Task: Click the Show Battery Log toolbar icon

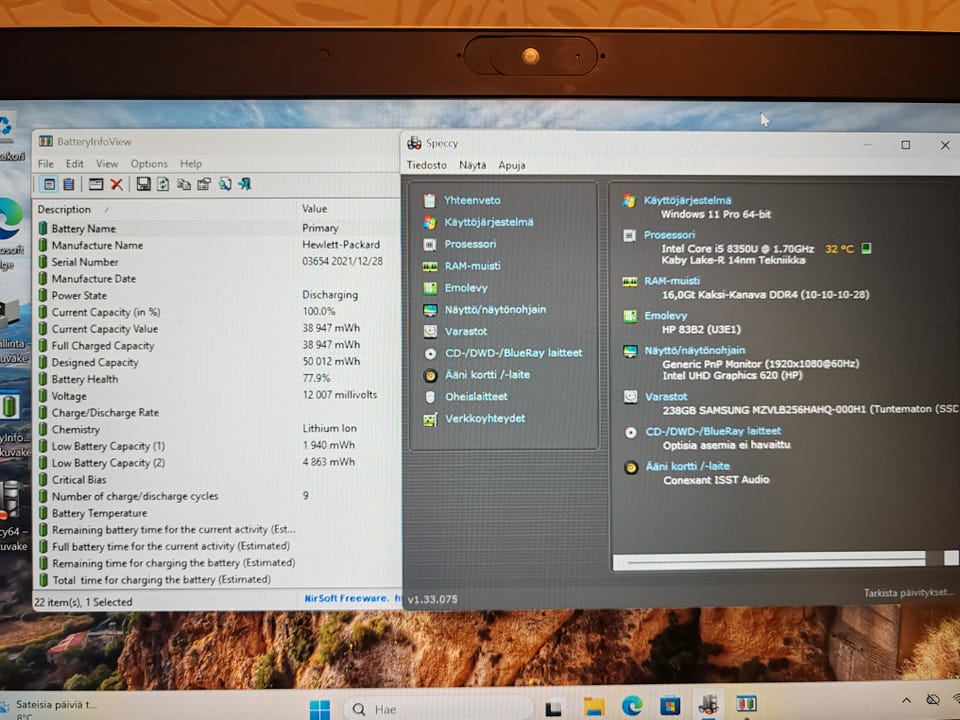Action: (69, 184)
